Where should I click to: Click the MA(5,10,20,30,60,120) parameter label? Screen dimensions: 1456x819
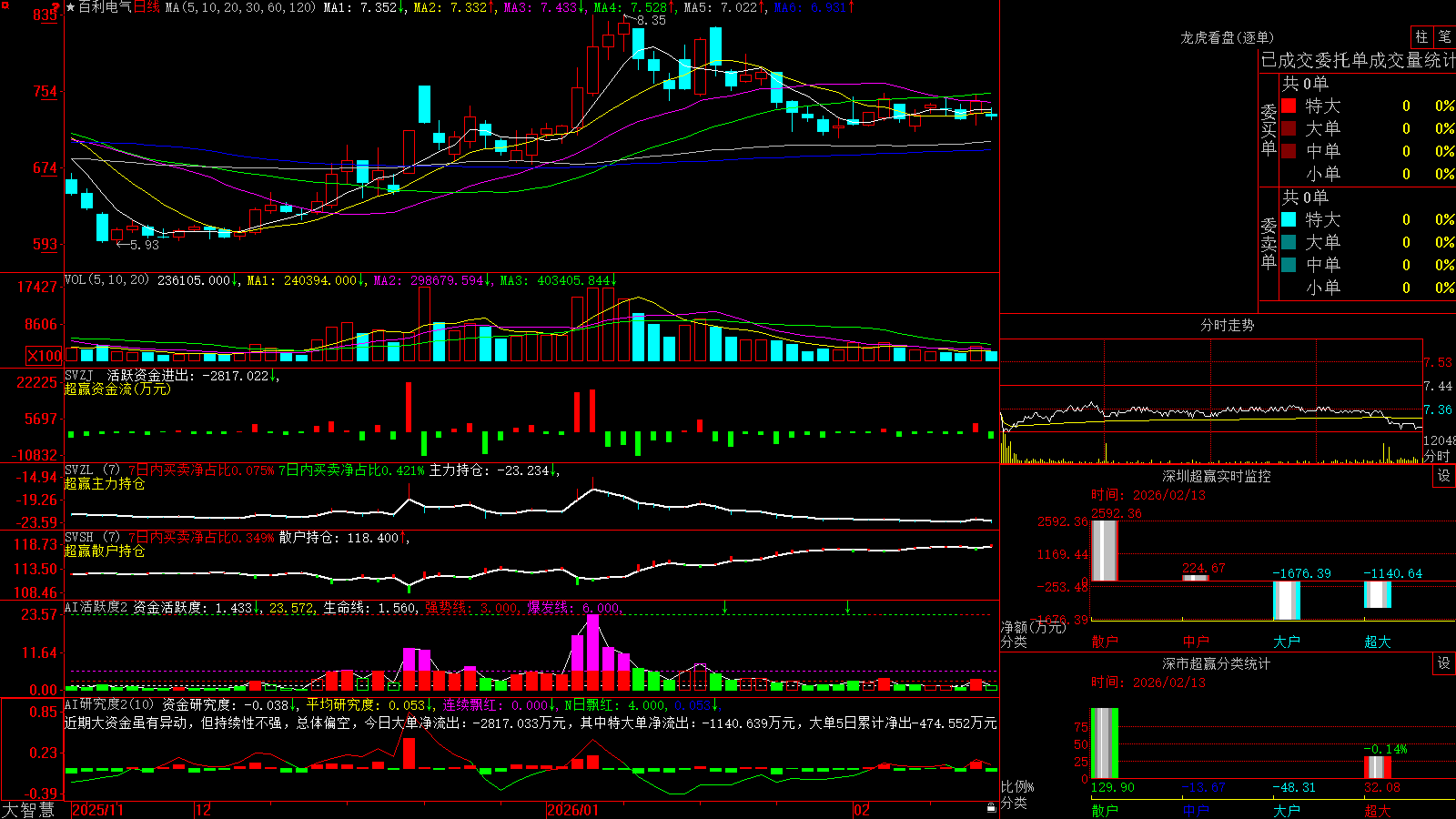pyautogui.click(x=240, y=7)
